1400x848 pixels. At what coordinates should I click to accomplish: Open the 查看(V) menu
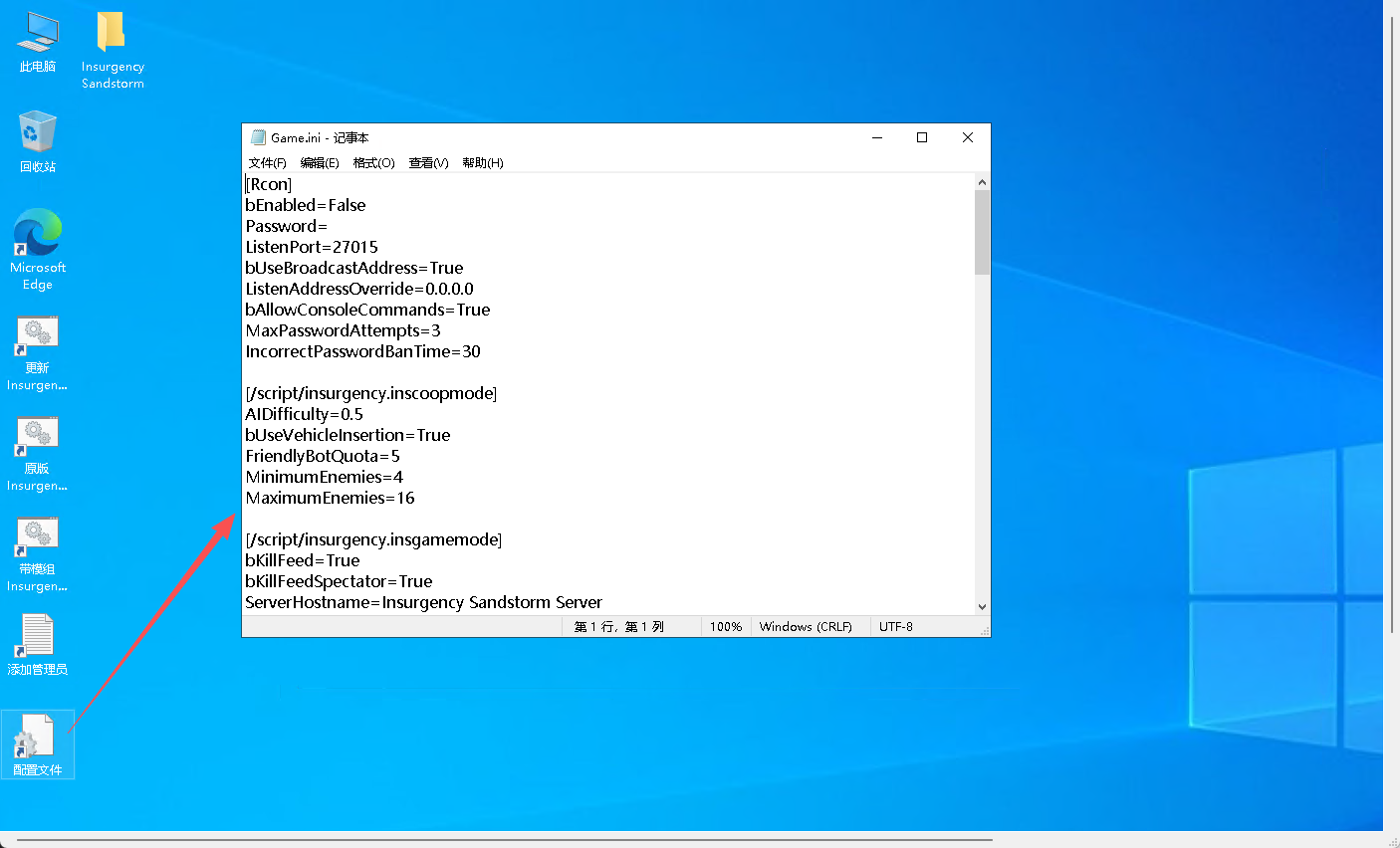[x=428, y=163]
